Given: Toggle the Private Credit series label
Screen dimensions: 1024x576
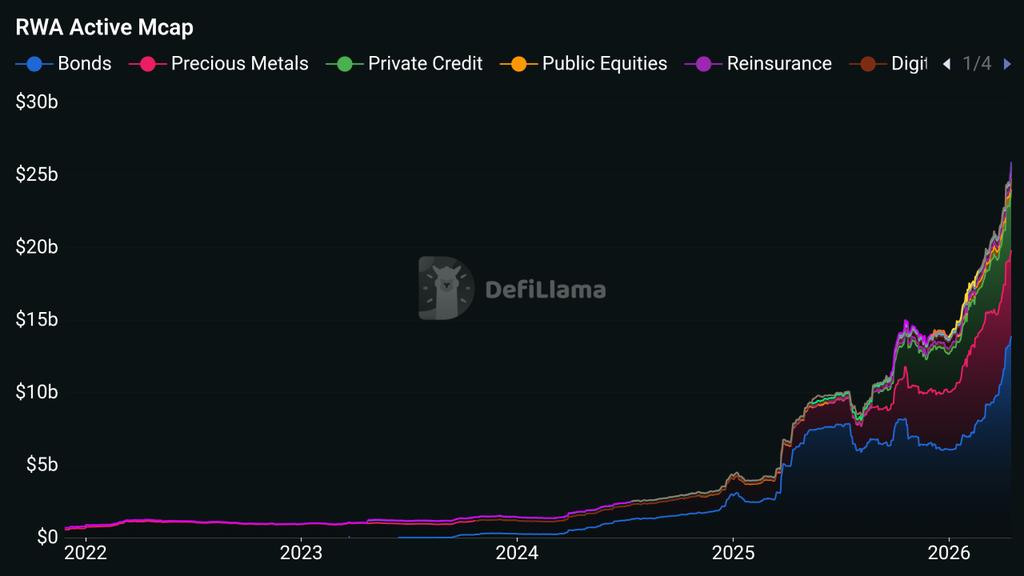Looking at the screenshot, I should tap(425, 64).
